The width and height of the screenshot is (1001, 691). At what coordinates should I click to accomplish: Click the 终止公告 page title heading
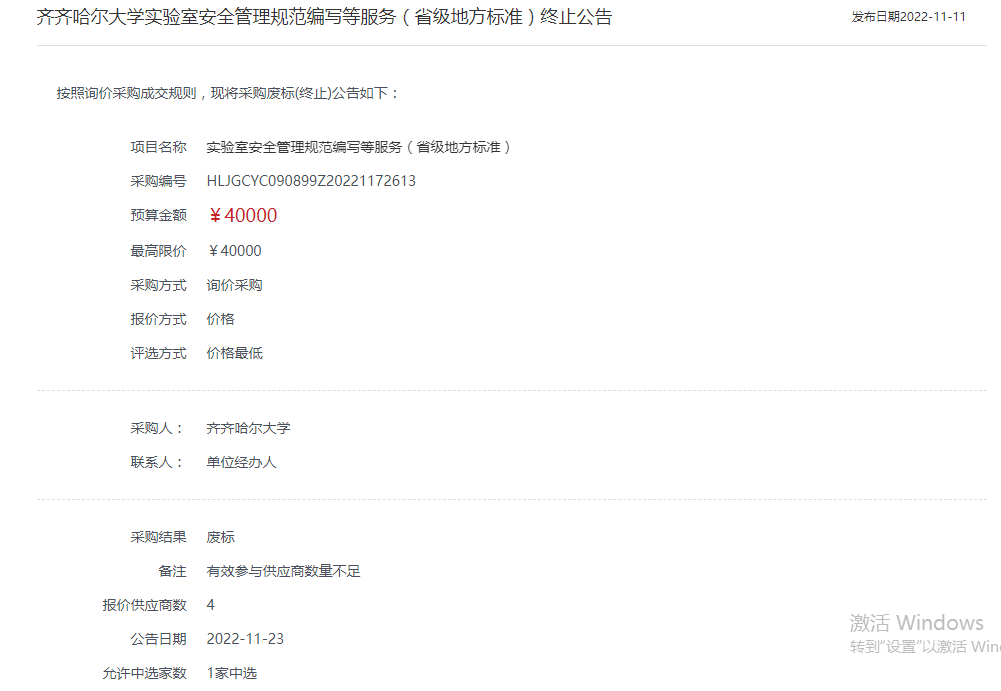[324, 17]
